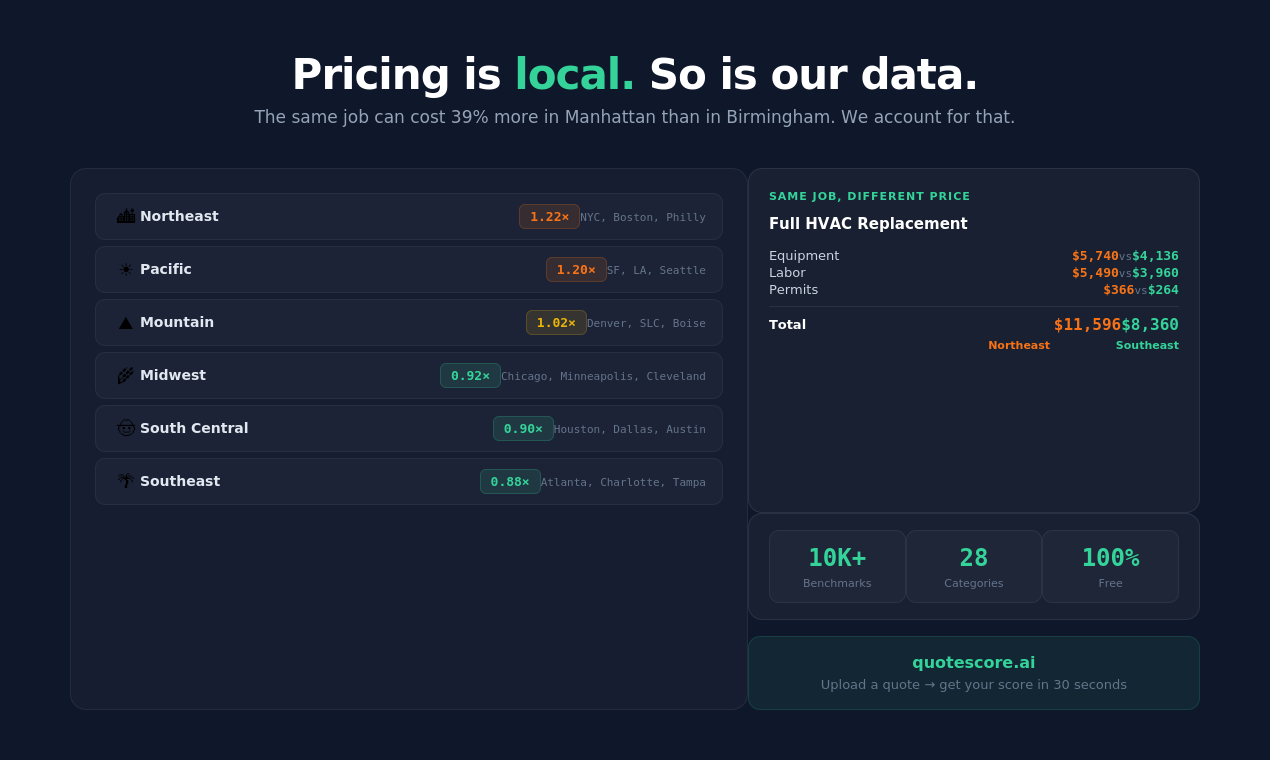Image resolution: width=1270 pixels, height=760 pixels.
Task: Click the Upload a quote tagline
Action: 974,685
